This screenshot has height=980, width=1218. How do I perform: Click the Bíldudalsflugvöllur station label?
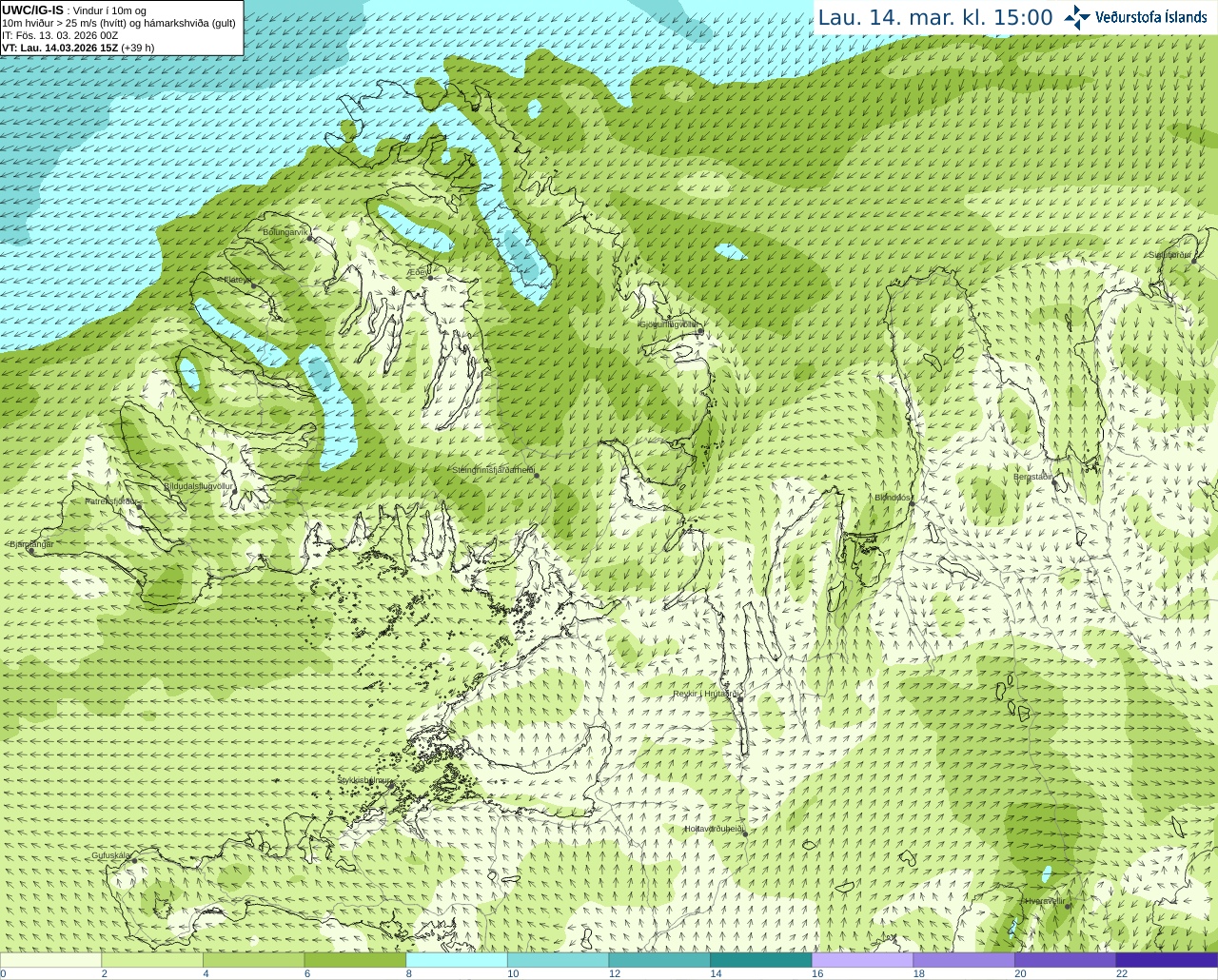click(x=199, y=486)
